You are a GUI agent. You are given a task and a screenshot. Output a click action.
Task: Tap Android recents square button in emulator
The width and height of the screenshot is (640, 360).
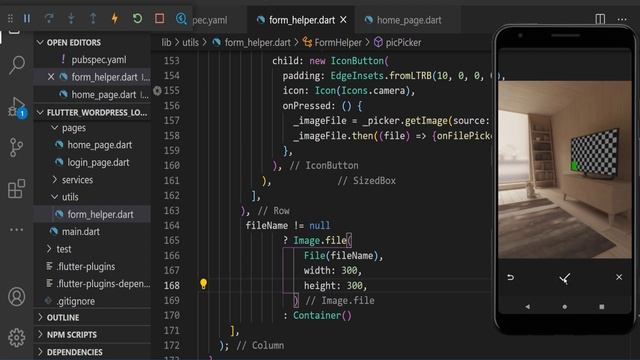(602, 307)
